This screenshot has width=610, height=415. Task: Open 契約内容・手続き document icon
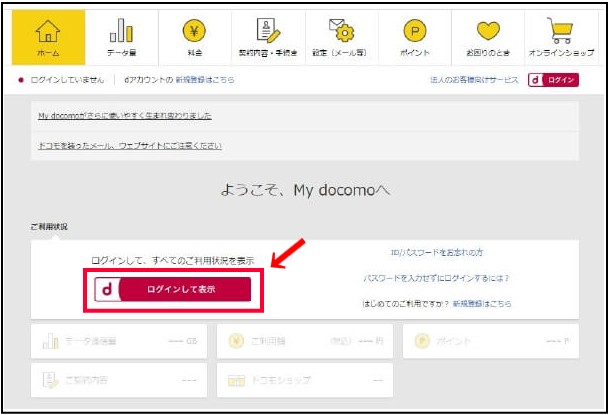pos(268,30)
